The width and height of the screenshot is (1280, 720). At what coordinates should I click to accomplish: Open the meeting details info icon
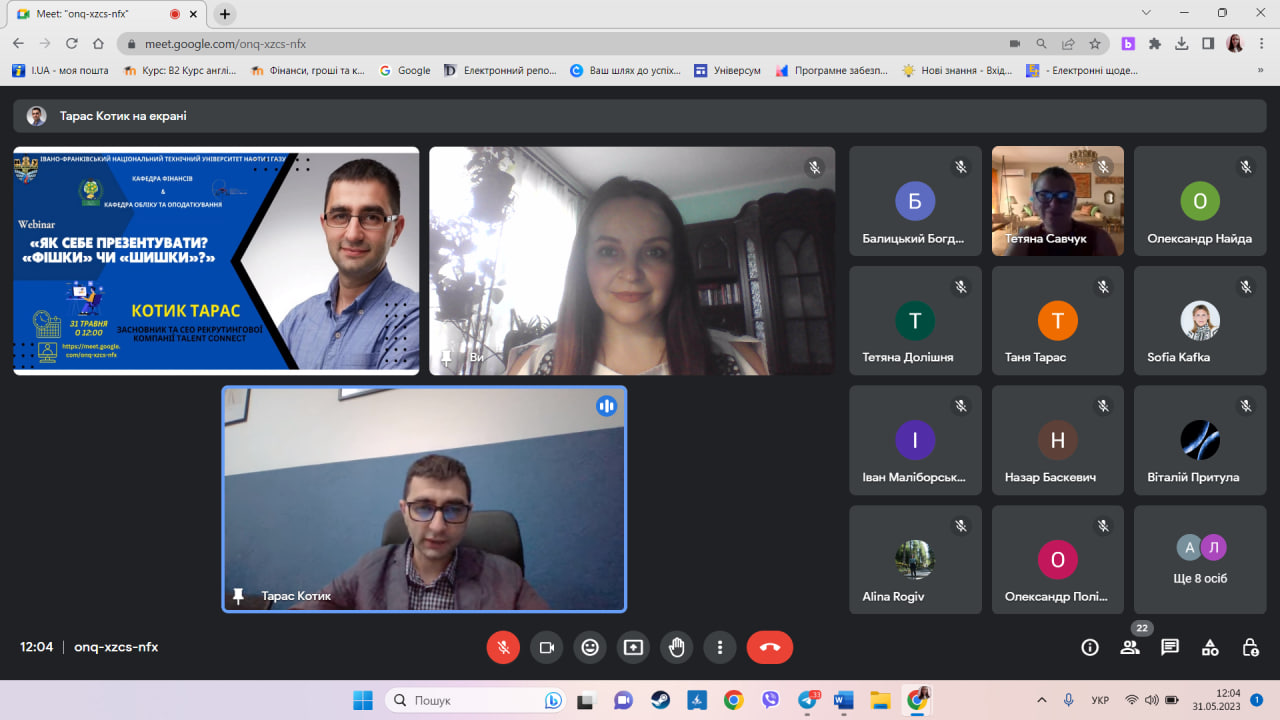(x=1090, y=647)
